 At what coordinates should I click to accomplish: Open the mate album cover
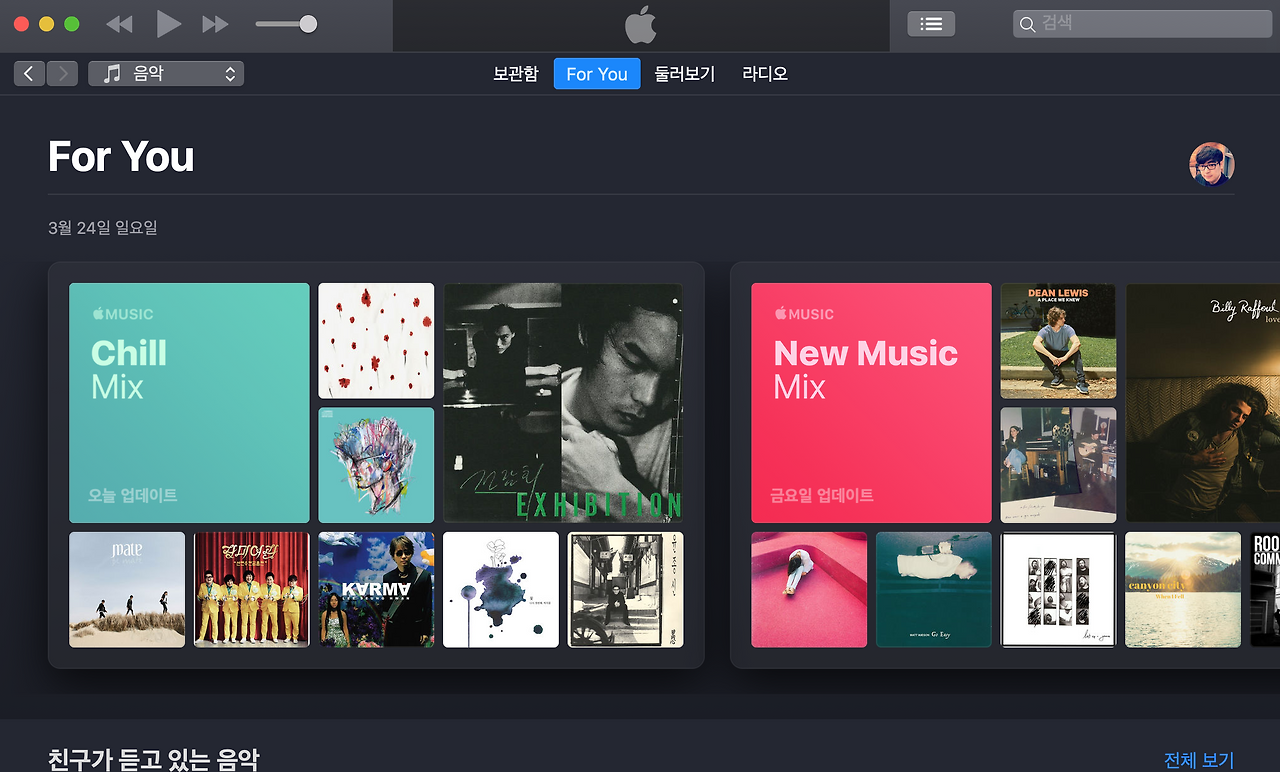click(127, 590)
